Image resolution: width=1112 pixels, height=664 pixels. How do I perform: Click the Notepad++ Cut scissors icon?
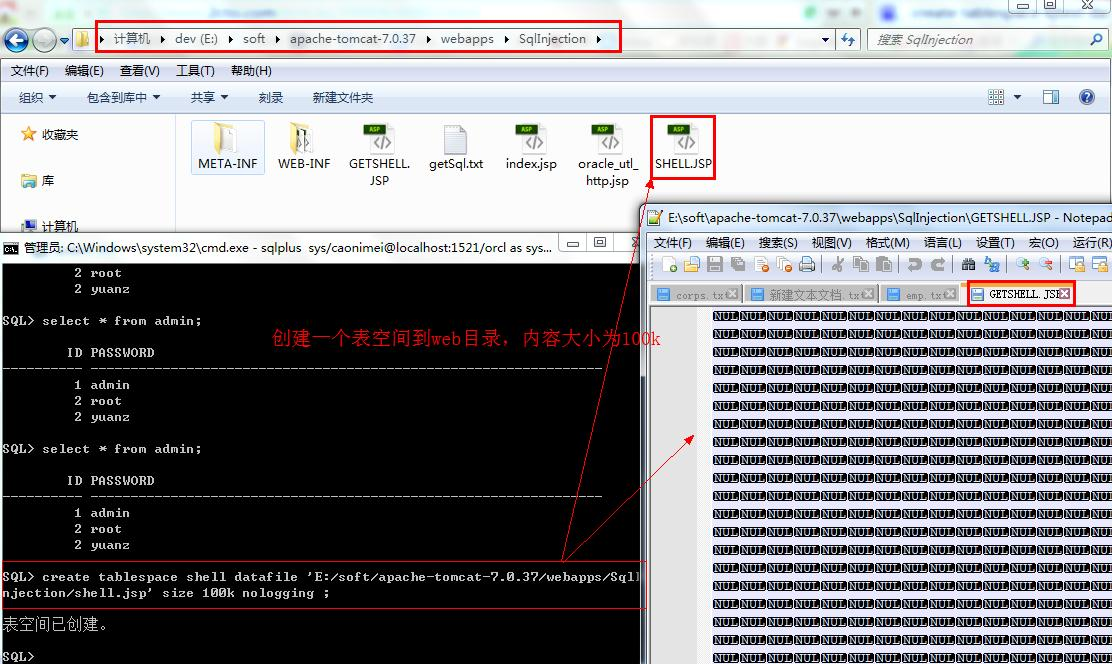click(838, 265)
